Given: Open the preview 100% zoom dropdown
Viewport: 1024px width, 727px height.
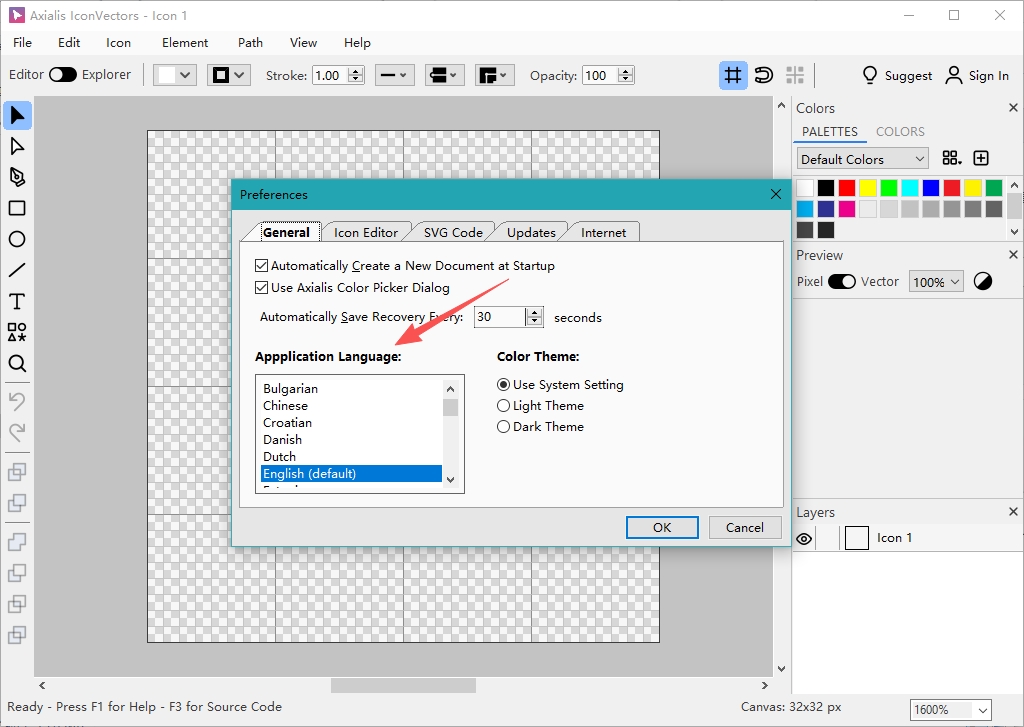Looking at the screenshot, I should (x=936, y=282).
